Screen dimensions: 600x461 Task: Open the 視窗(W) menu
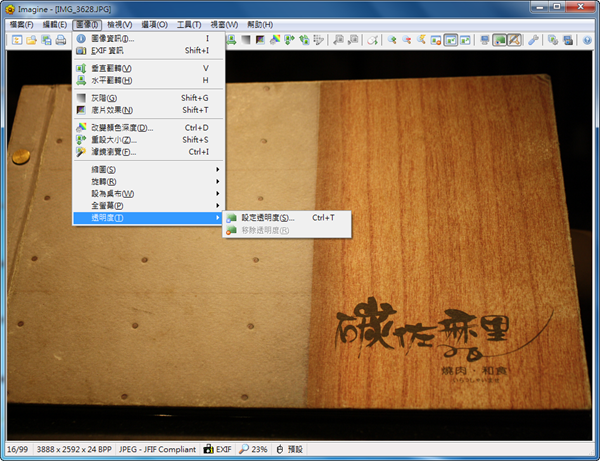point(224,25)
